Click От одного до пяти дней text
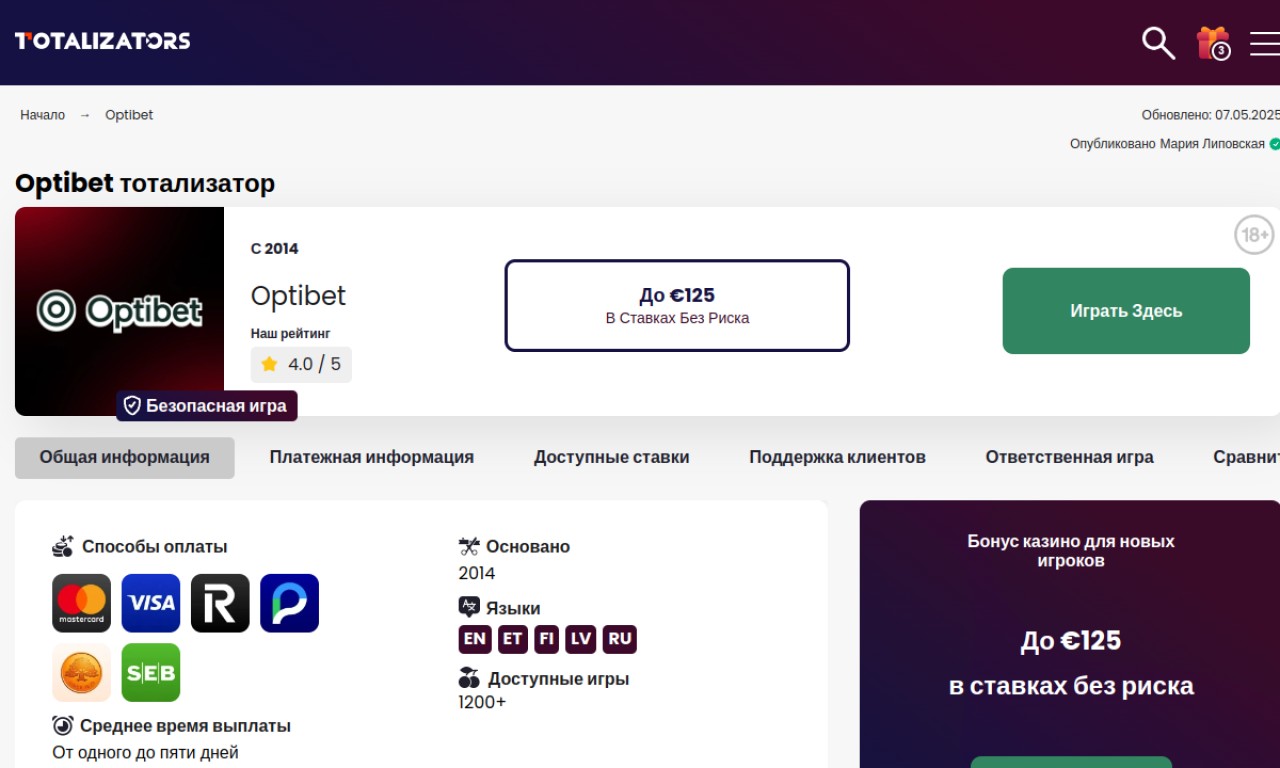The width and height of the screenshot is (1280, 768). 145,752
